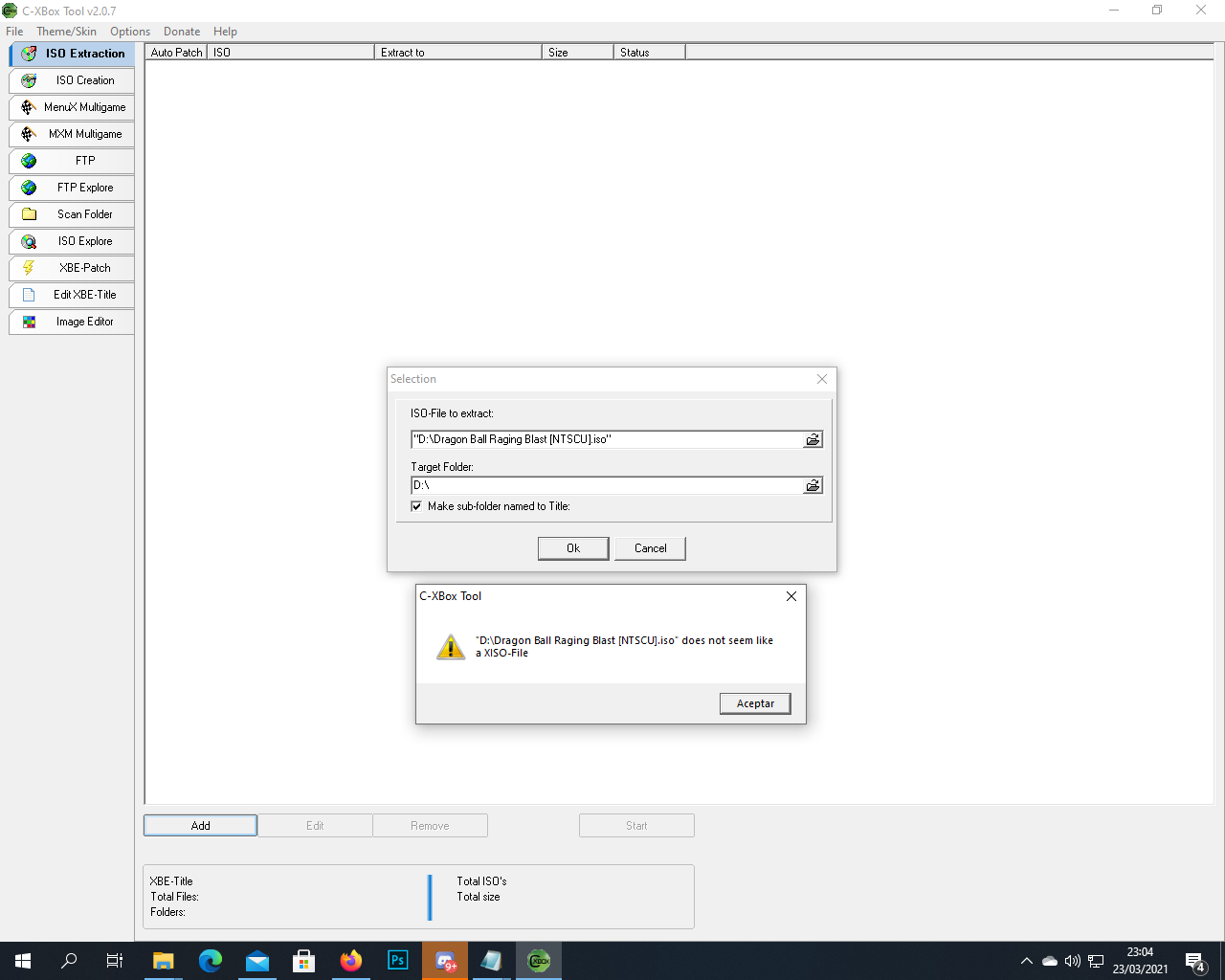1225x980 pixels.
Task: Open the ISO Explore tool
Action: click(x=72, y=241)
